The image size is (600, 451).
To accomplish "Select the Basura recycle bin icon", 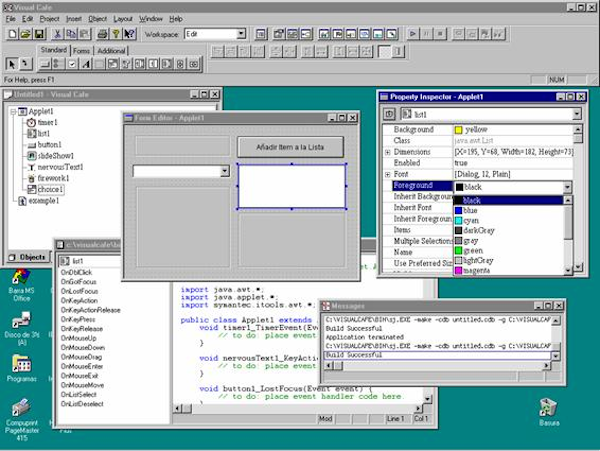I will tap(549, 412).
